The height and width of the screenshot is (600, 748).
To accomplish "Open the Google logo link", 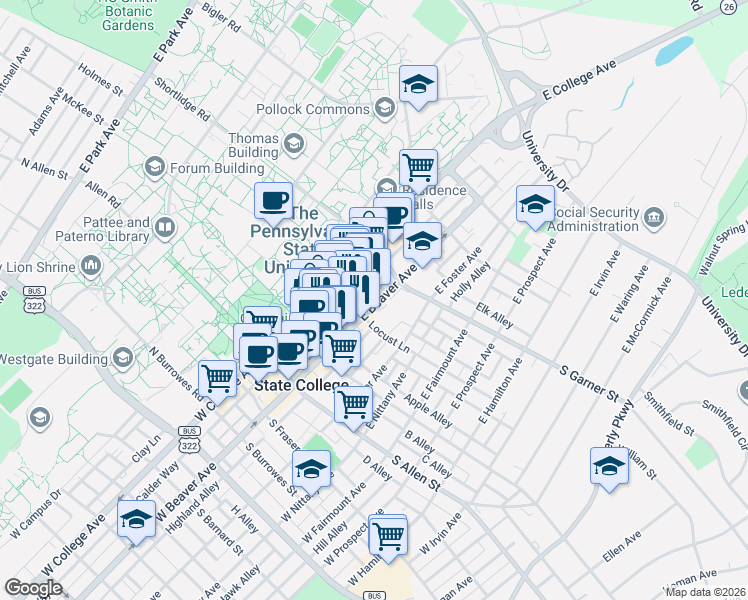I will (33, 588).
